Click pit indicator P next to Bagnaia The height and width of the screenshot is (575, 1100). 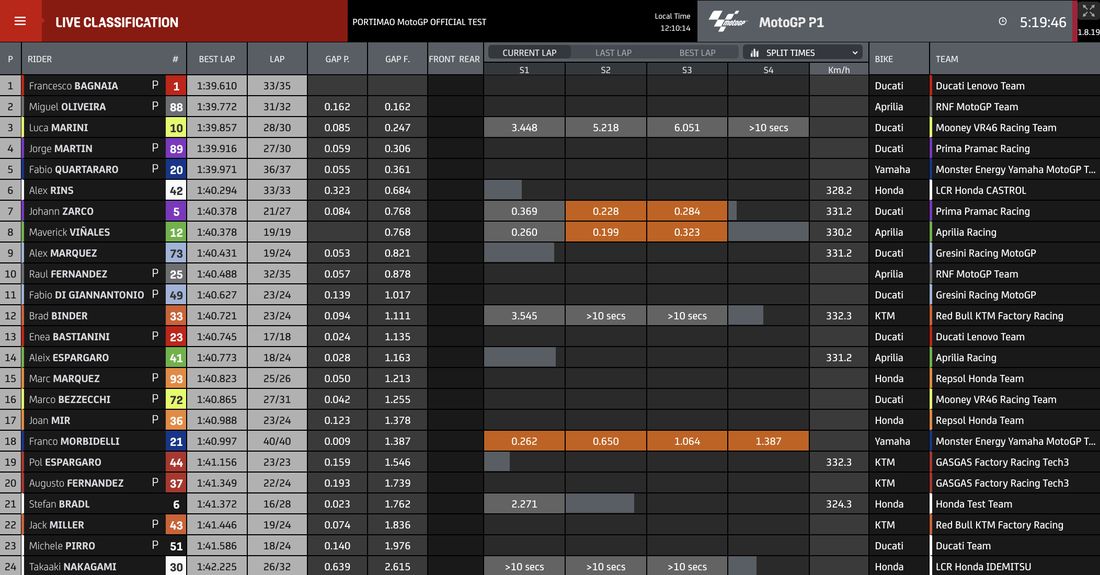pyautogui.click(x=155, y=85)
